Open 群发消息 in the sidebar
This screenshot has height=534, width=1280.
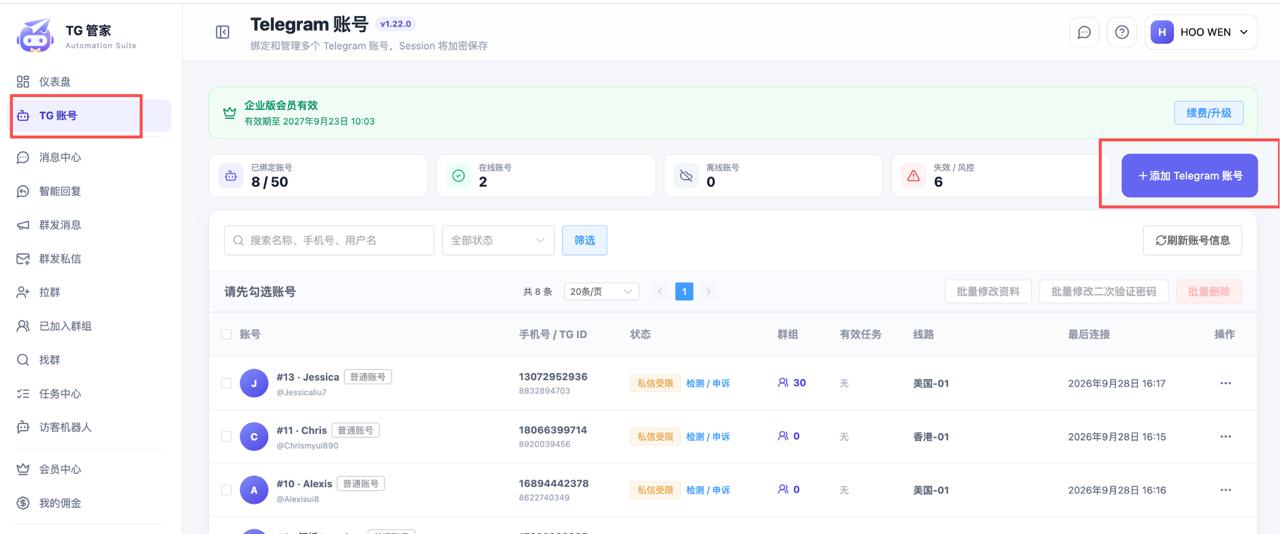tap(60, 225)
